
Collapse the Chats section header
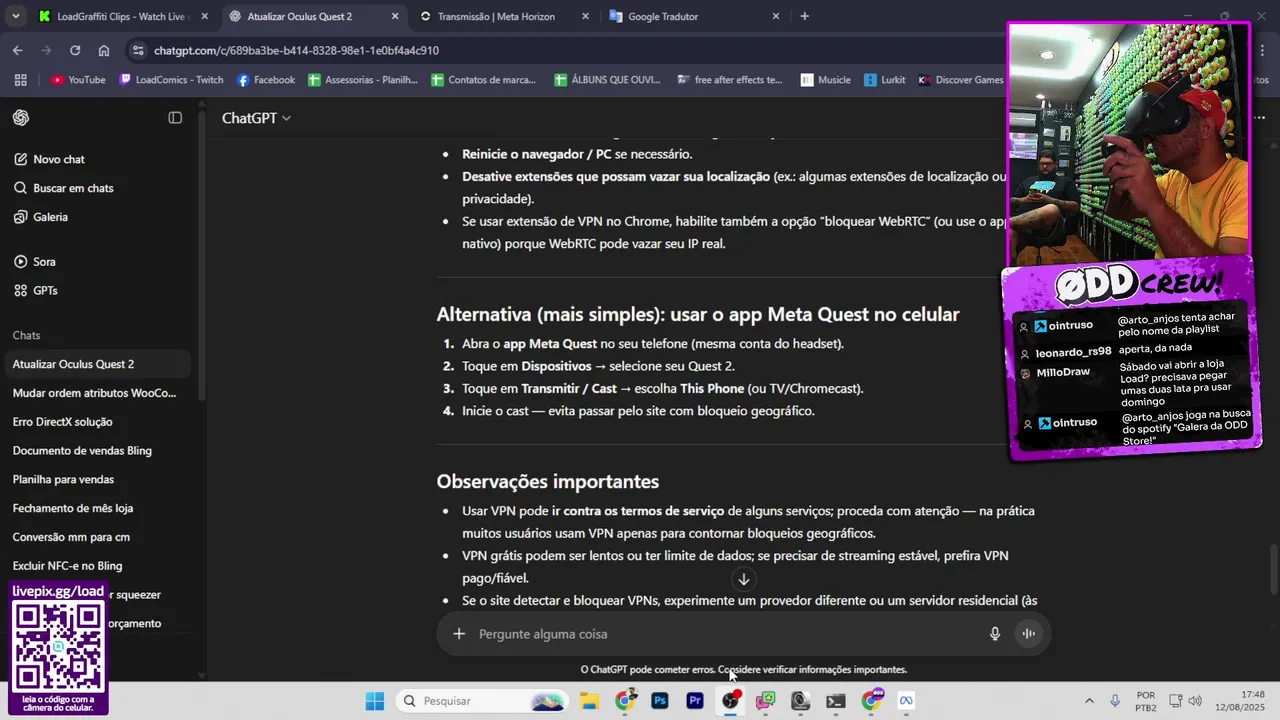tap(27, 335)
